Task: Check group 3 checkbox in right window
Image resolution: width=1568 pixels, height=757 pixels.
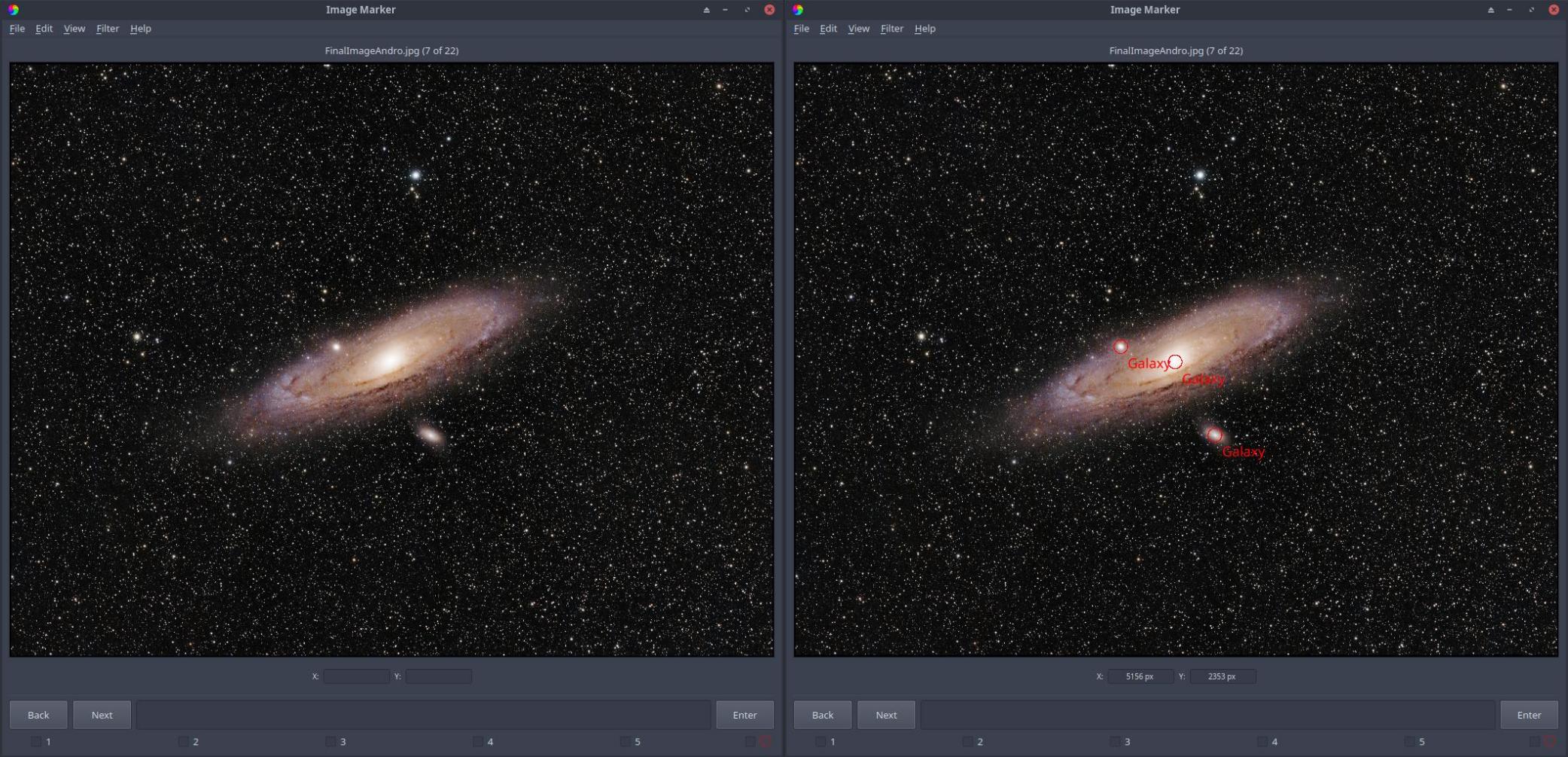Action: pyautogui.click(x=1115, y=742)
